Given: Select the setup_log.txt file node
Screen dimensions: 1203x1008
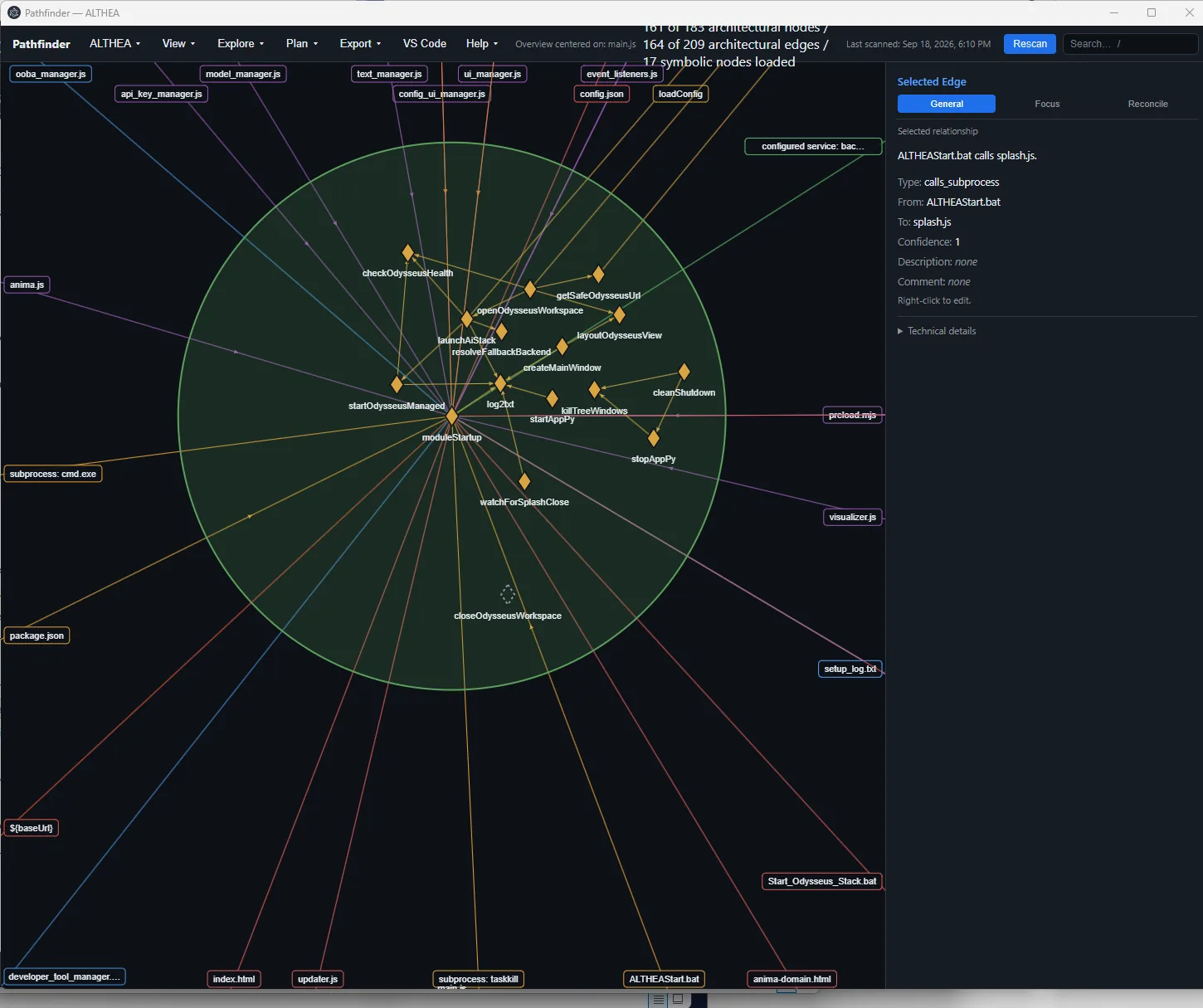Looking at the screenshot, I should [x=850, y=669].
